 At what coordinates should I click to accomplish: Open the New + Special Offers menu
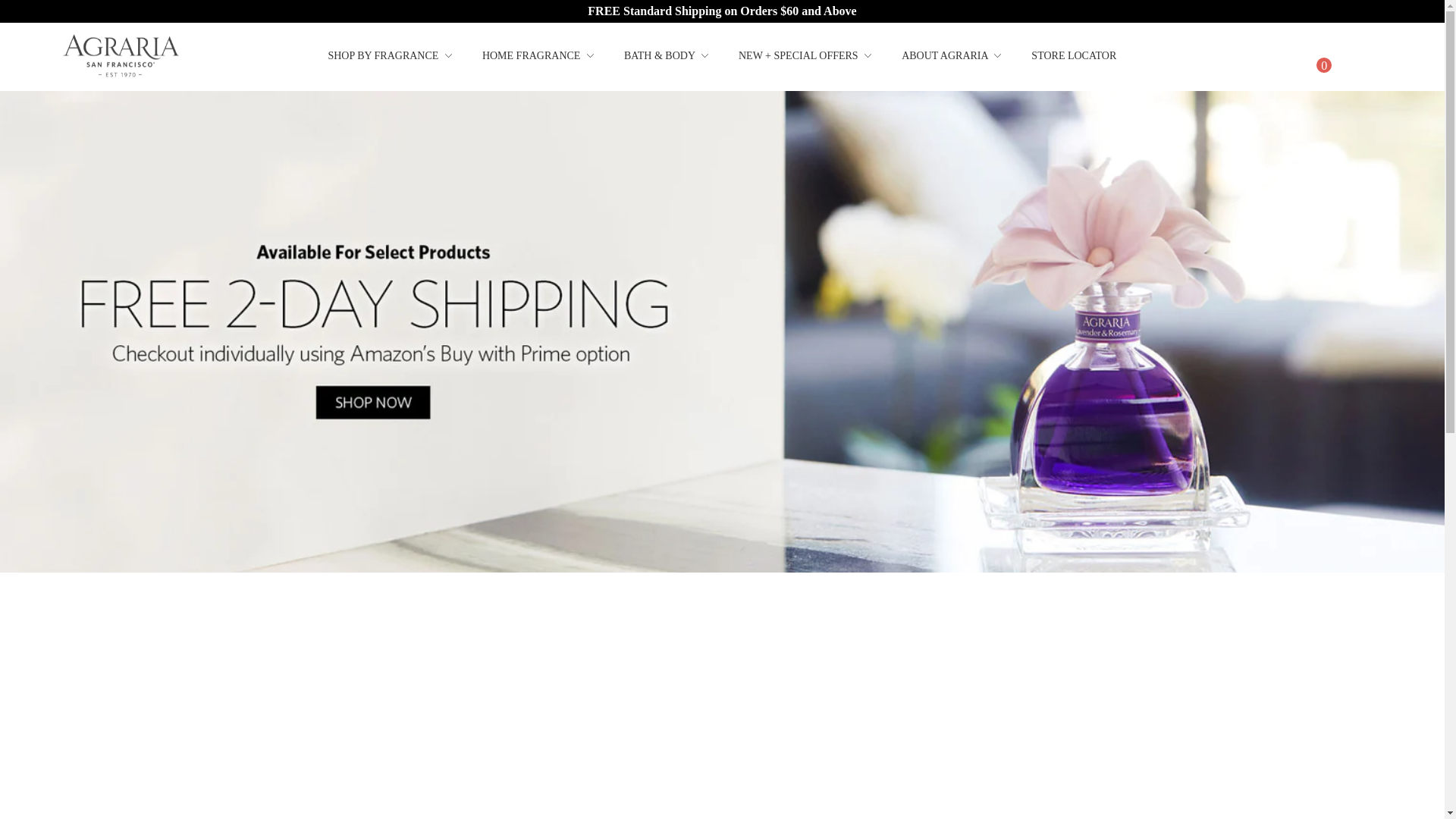(798, 56)
